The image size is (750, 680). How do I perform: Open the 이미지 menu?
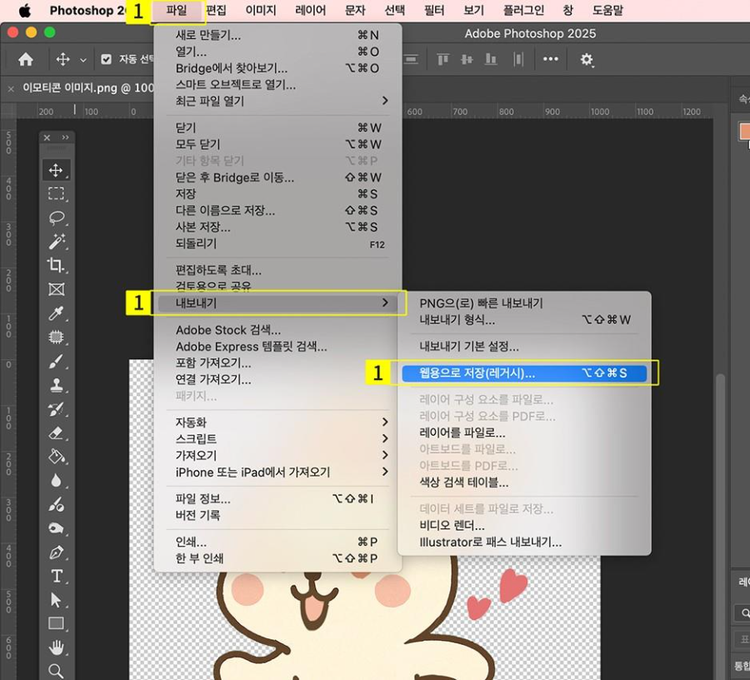(261, 11)
